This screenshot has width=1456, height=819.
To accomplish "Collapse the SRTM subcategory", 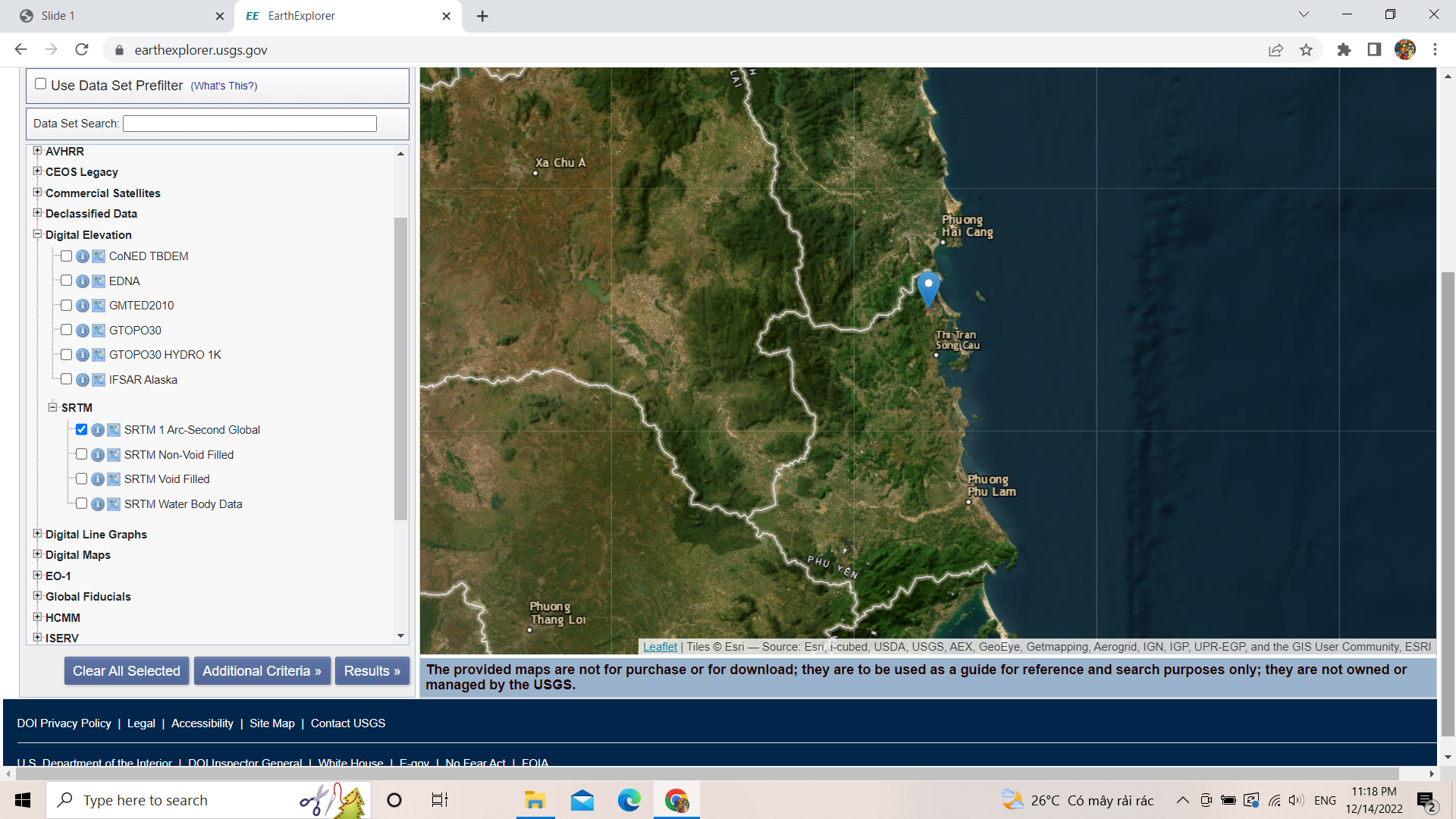I will click(x=53, y=407).
